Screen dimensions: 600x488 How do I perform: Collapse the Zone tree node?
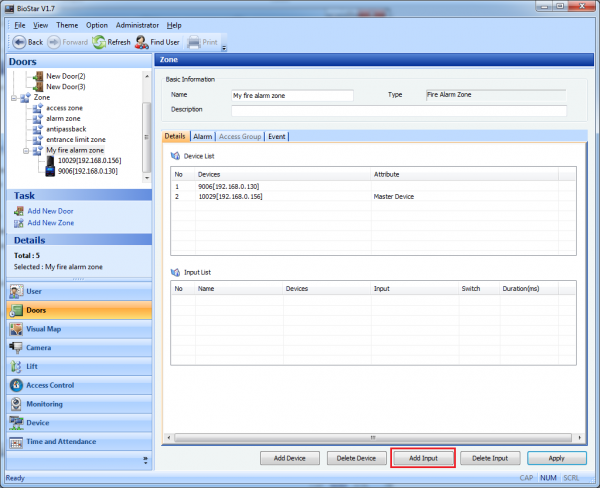13,97
